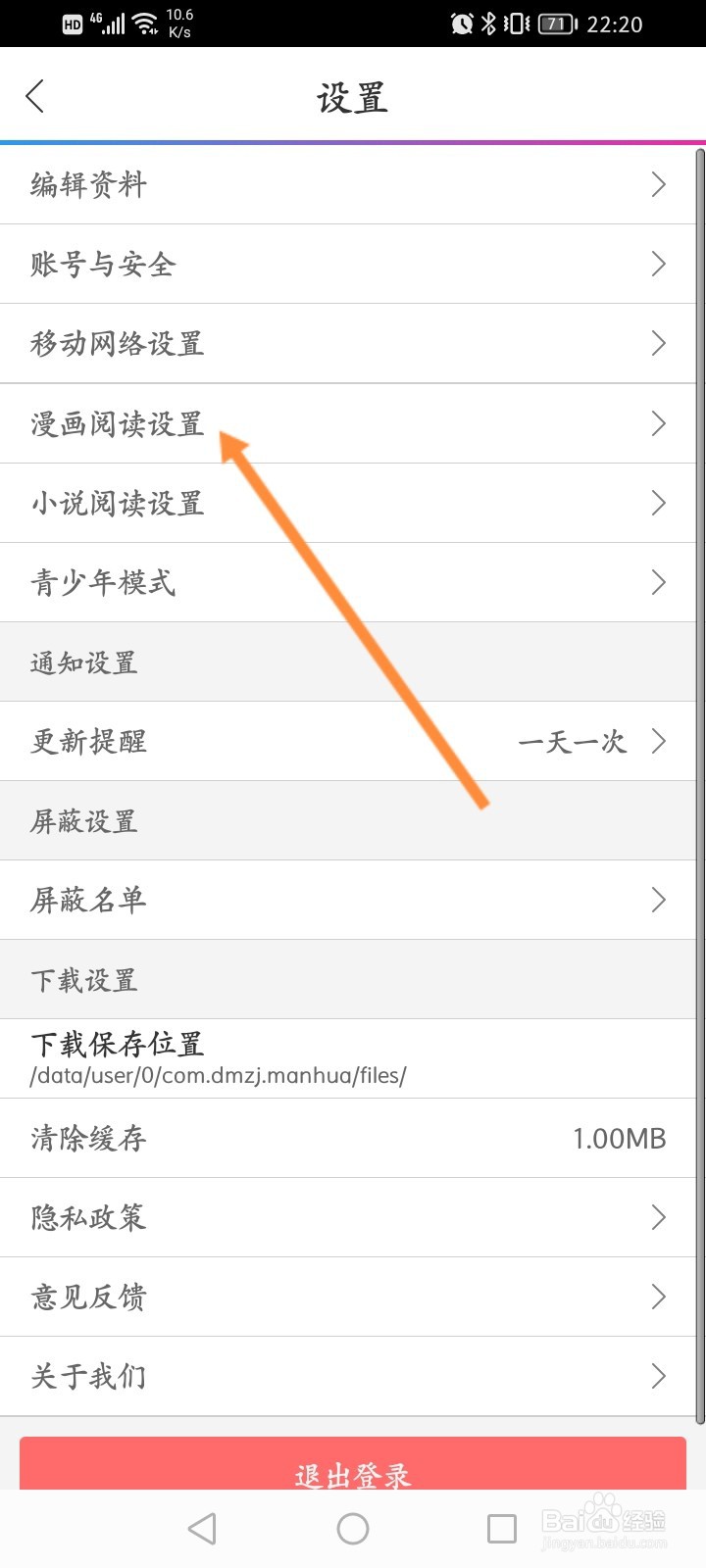The width and height of the screenshot is (706, 1568).
Task: Open 小说阅读设置 settings
Action: coord(348,503)
